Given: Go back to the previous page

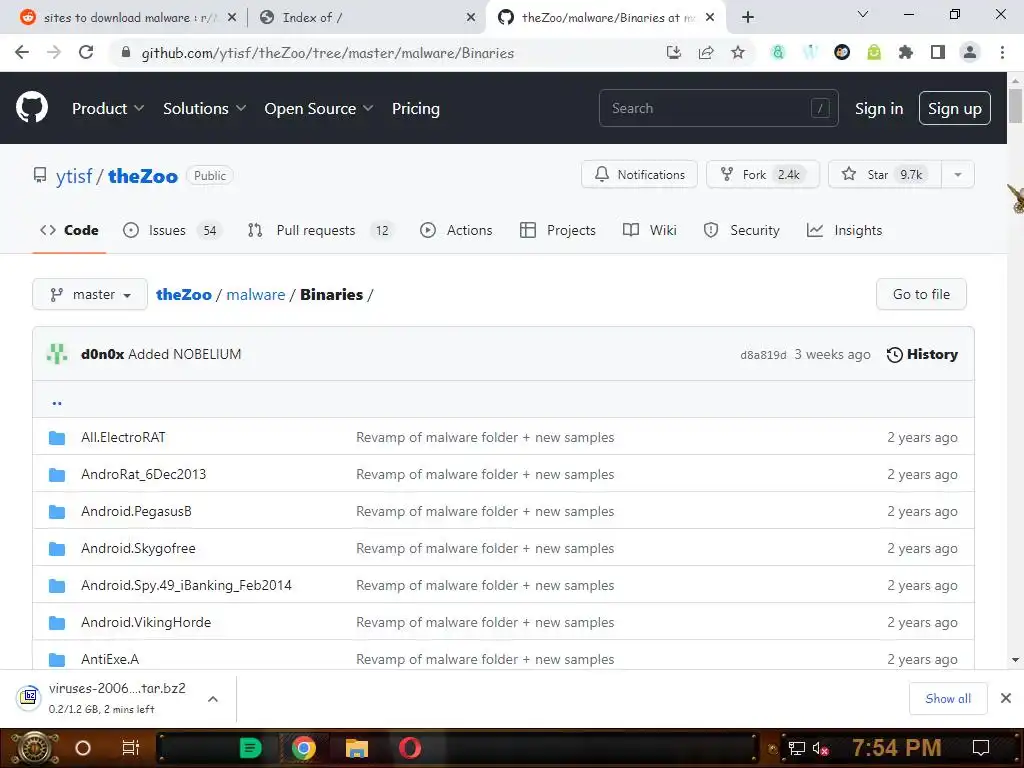Looking at the screenshot, I should tap(22, 52).
